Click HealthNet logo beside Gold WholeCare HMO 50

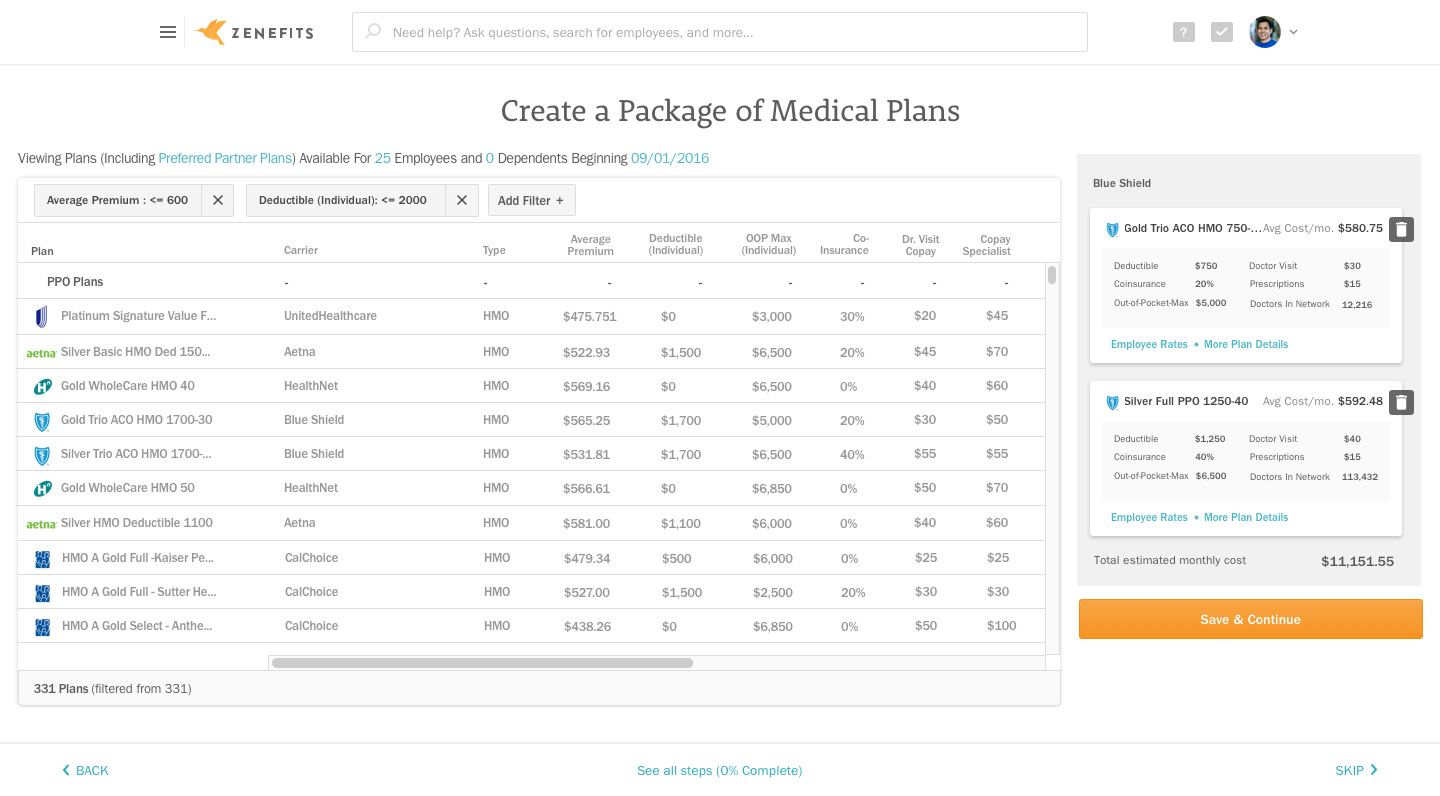tap(42, 489)
